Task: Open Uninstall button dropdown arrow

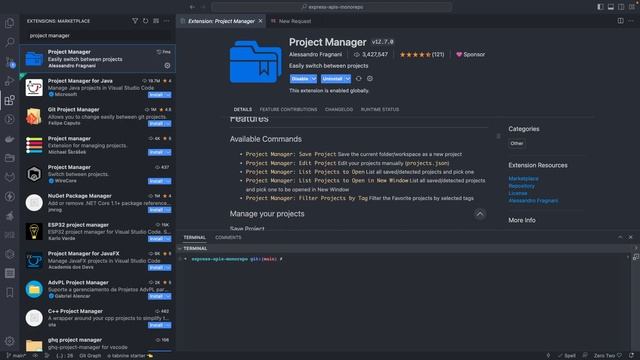Action: pos(348,79)
